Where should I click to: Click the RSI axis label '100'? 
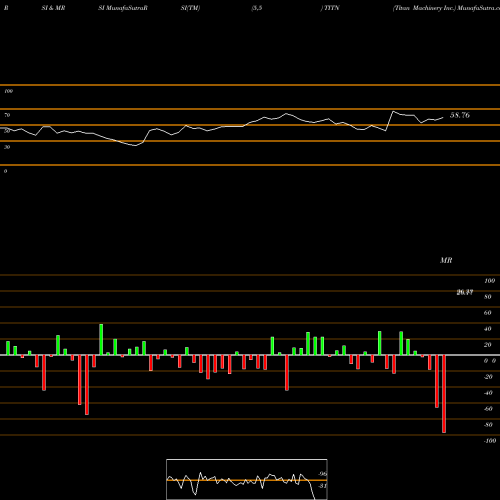pyautogui.click(x=9, y=91)
